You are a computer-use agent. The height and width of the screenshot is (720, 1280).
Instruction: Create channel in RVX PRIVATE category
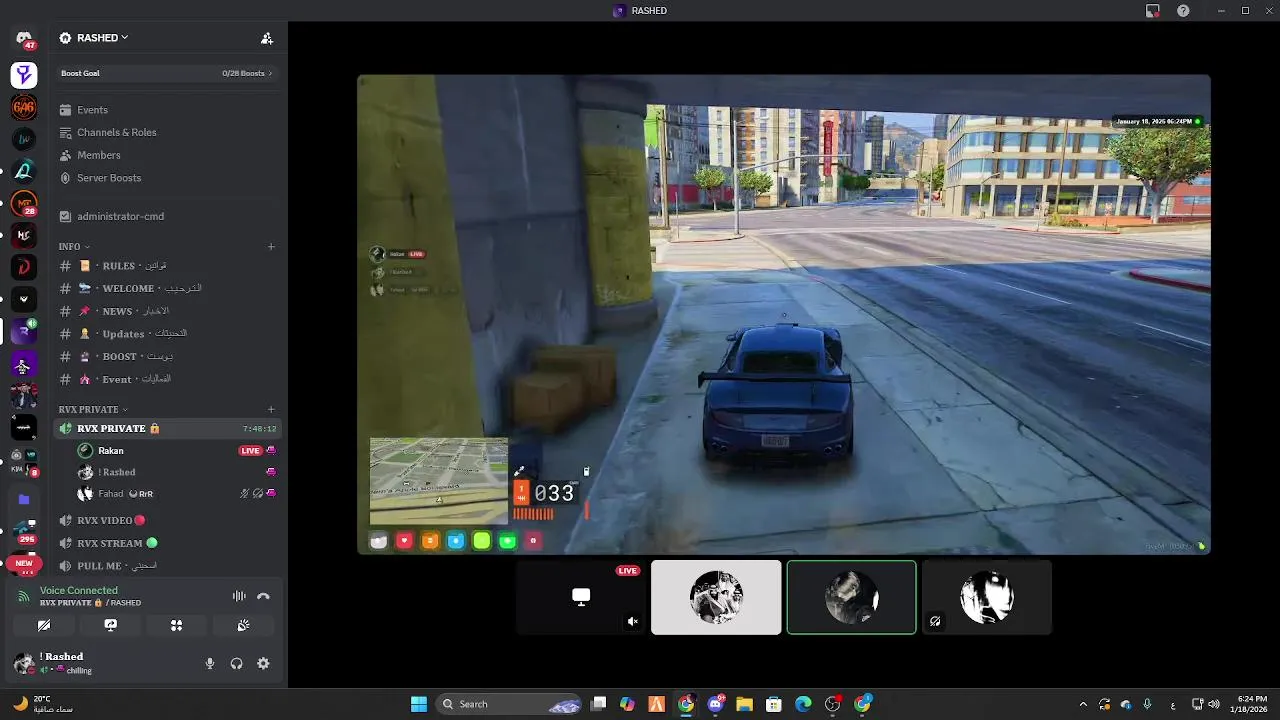pos(271,409)
